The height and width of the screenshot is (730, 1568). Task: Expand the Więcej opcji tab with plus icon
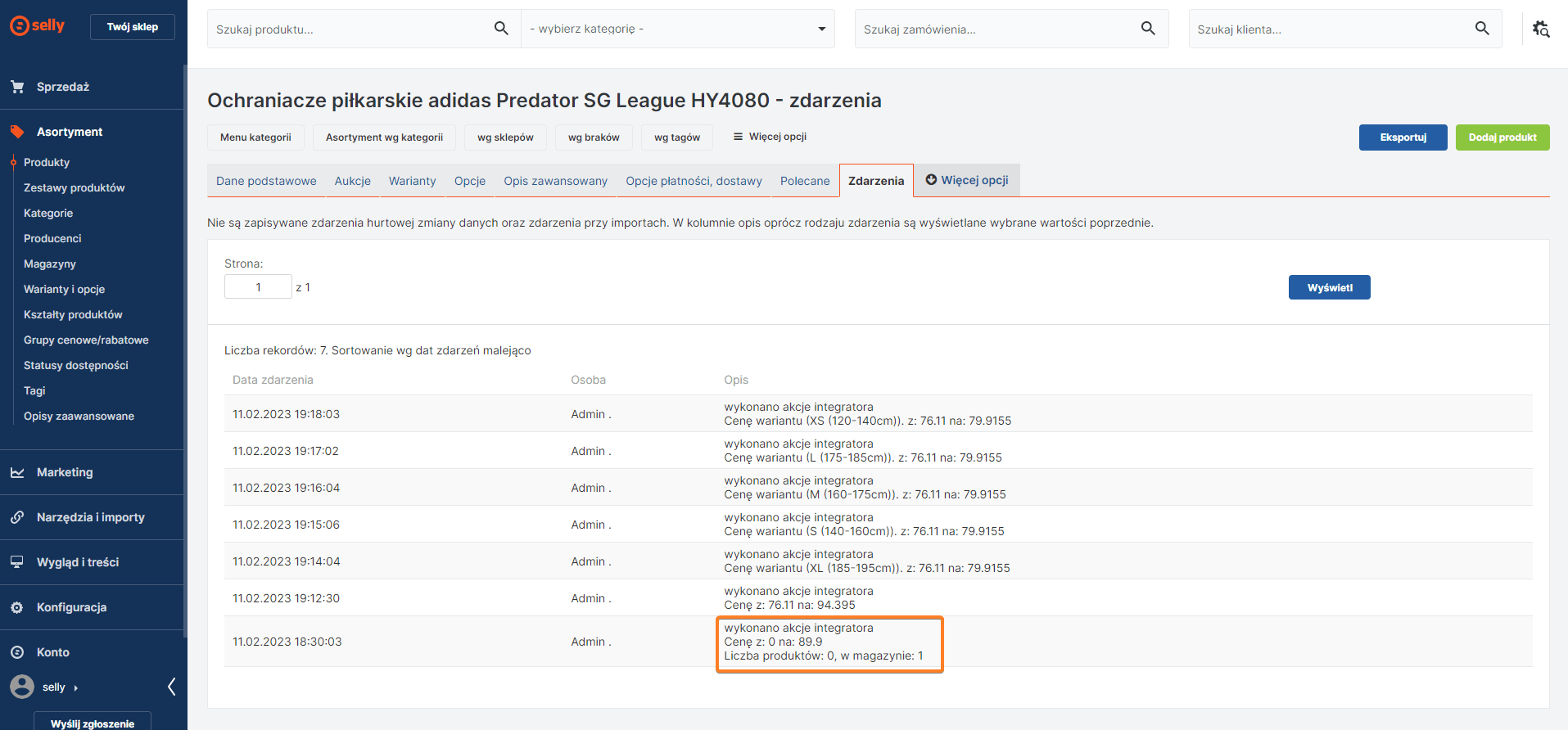click(966, 180)
